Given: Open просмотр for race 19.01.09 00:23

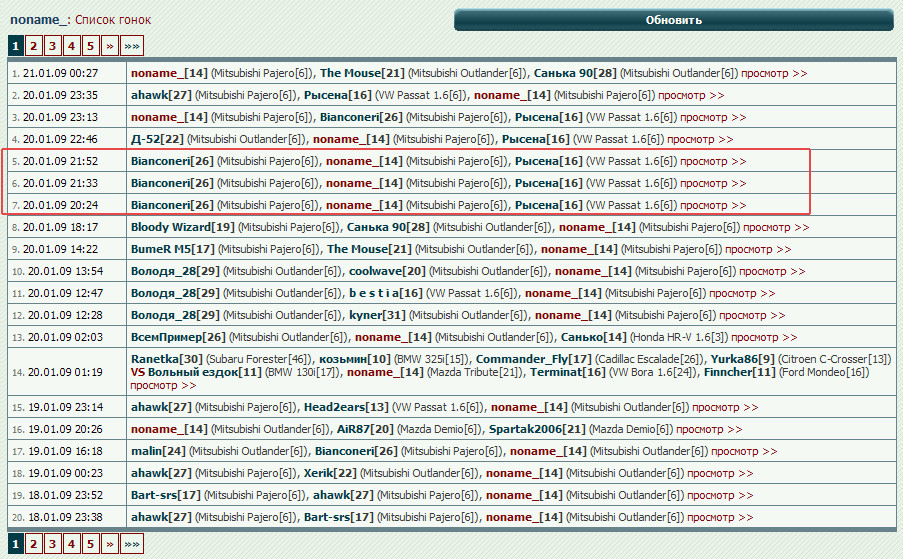Looking at the screenshot, I should [720, 473].
